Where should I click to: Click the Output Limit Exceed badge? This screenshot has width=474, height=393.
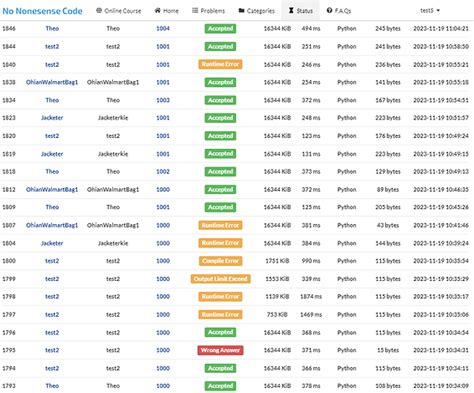(220, 279)
